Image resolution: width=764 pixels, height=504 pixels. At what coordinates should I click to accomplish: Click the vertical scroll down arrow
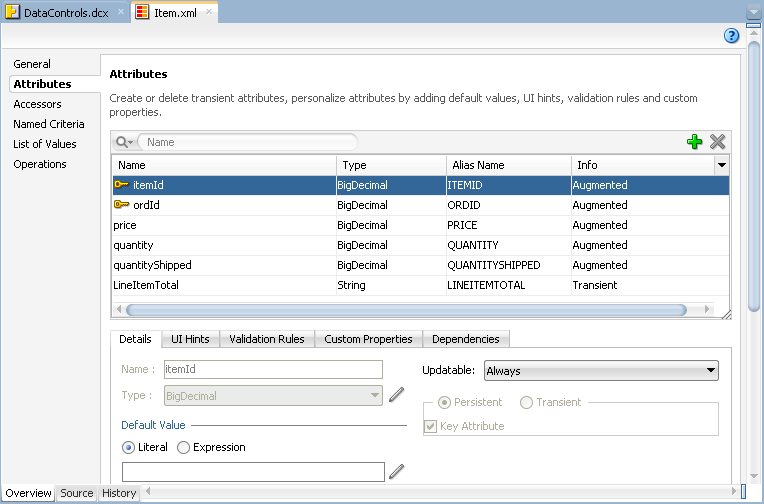[x=754, y=476]
